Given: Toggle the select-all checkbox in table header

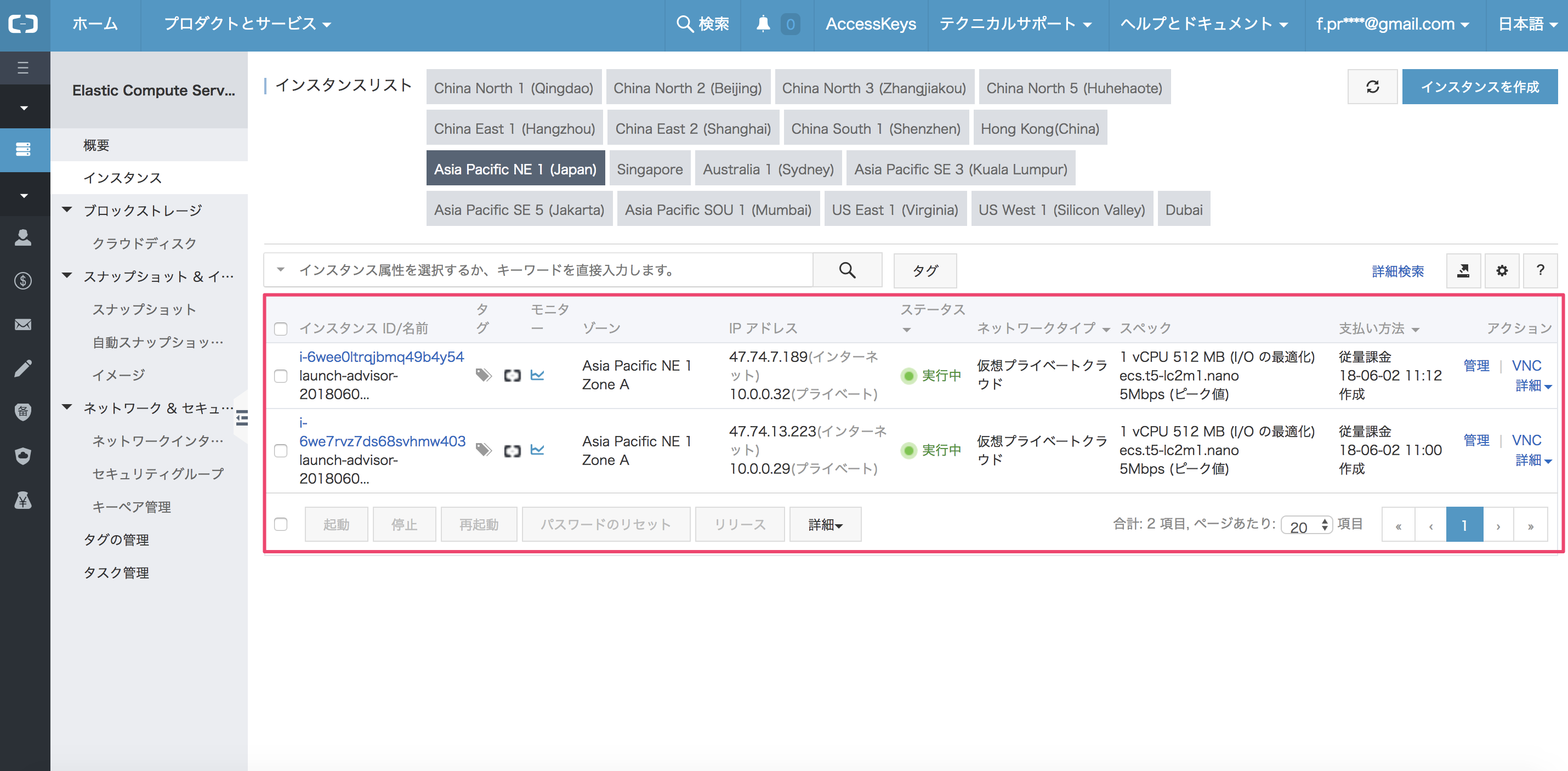Looking at the screenshot, I should coord(281,329).
